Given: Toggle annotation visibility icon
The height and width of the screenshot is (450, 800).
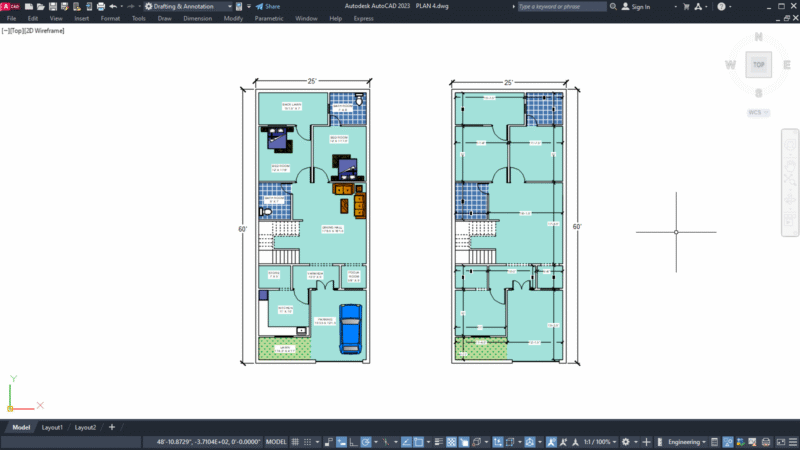Looking at the screenshot, I should pos(551,442).
